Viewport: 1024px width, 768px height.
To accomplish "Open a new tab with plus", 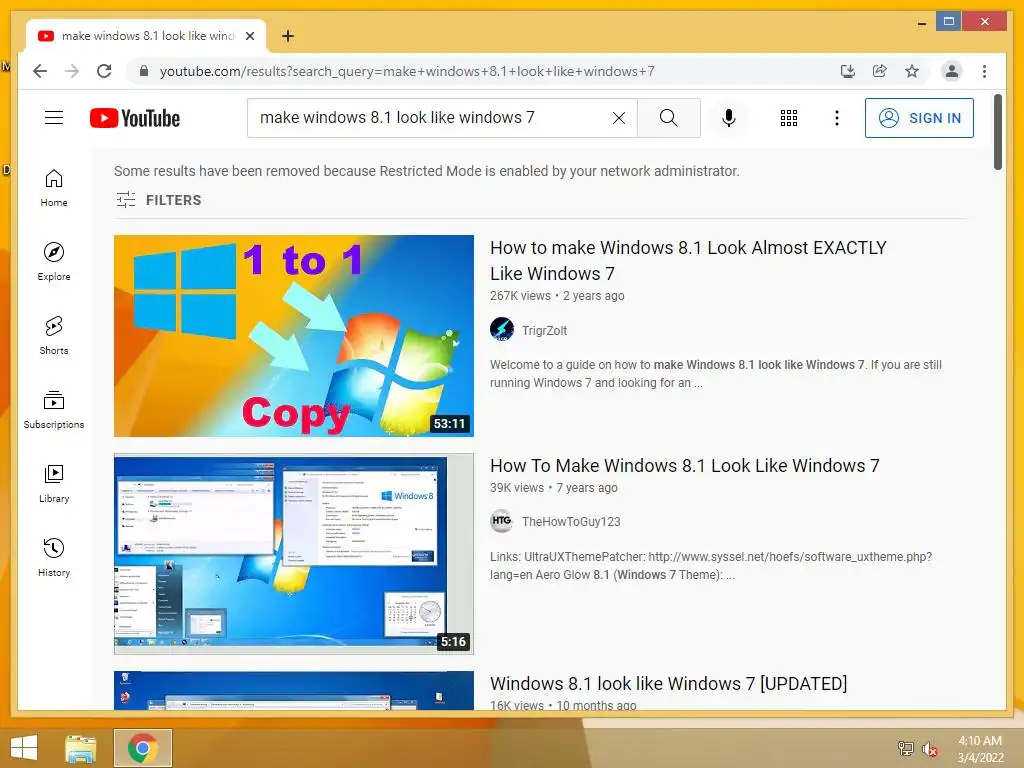I will pyautogui.click(x=287, y=36).
